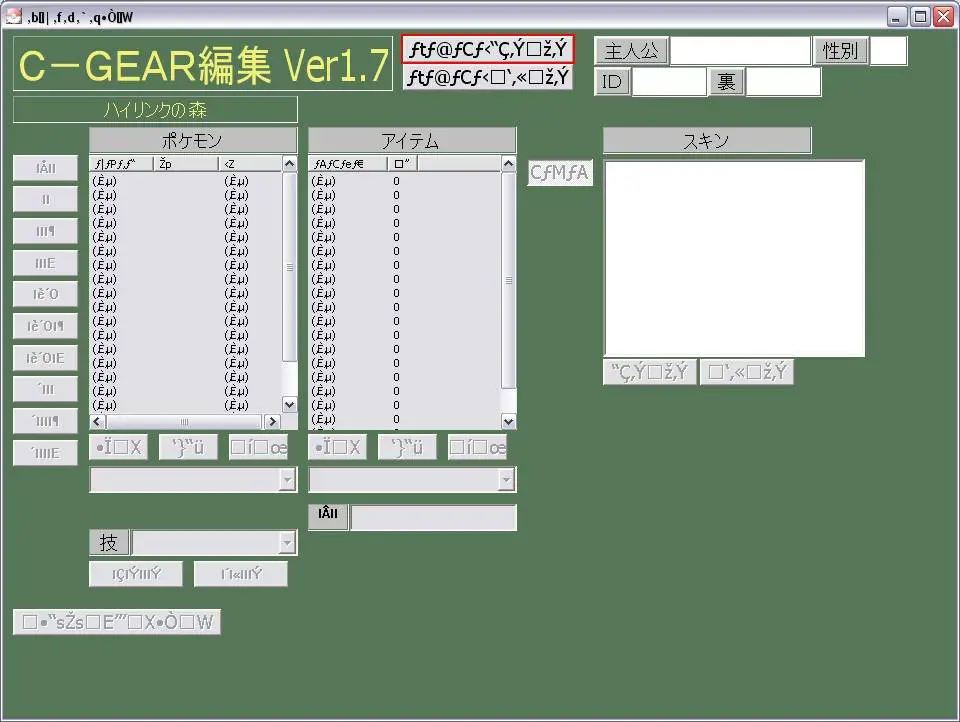960x722 pixels.
Task: Open the dropdown below the アイテム list buttons
Action: (506, 479)
